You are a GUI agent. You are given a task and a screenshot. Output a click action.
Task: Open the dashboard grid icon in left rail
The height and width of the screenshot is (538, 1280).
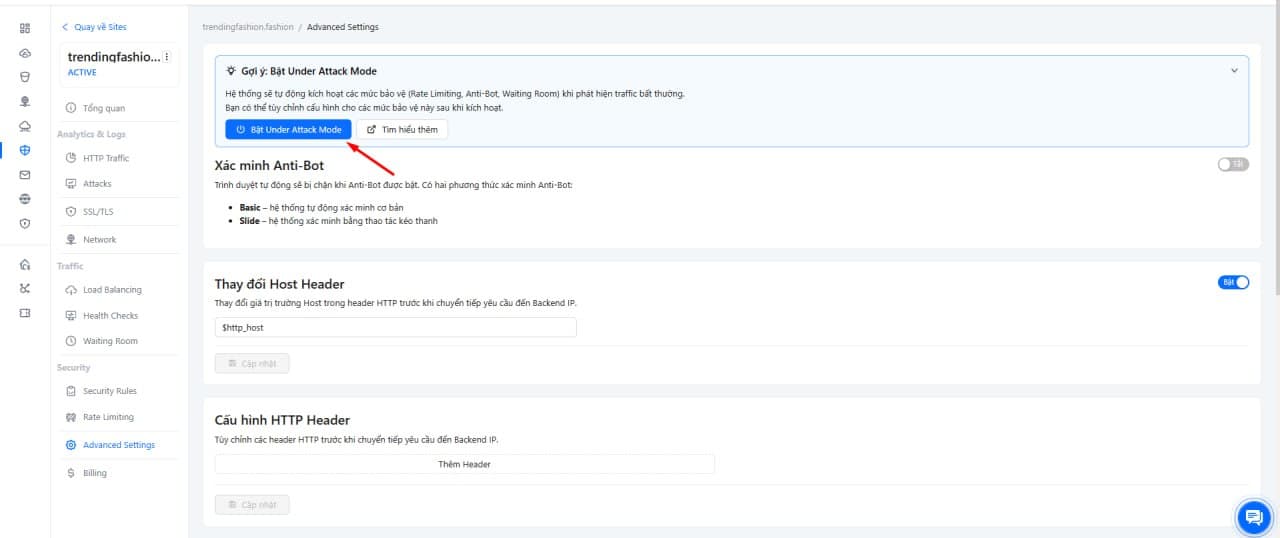coord(25,28)
